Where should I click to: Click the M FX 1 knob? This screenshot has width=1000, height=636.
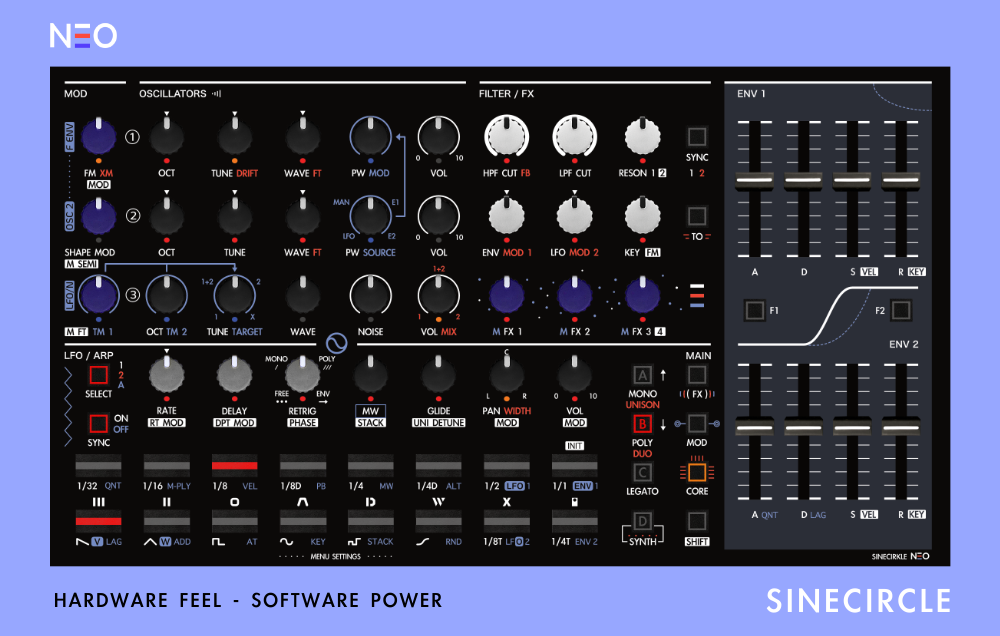pyautogui.click(x=506, y=295)
